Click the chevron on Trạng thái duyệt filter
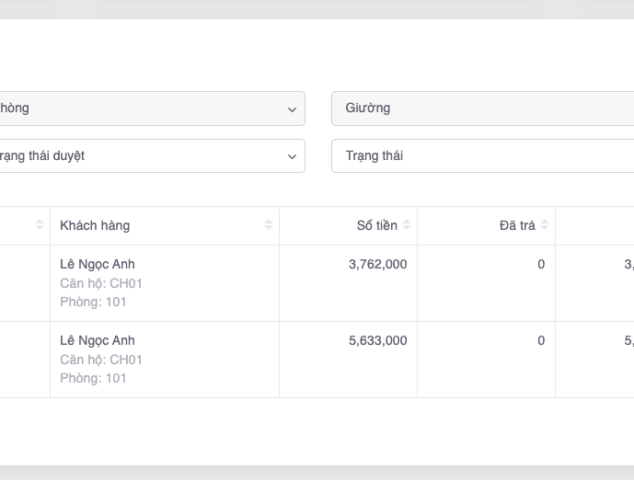This screenshot has width=634, height=480. [292, 156]
